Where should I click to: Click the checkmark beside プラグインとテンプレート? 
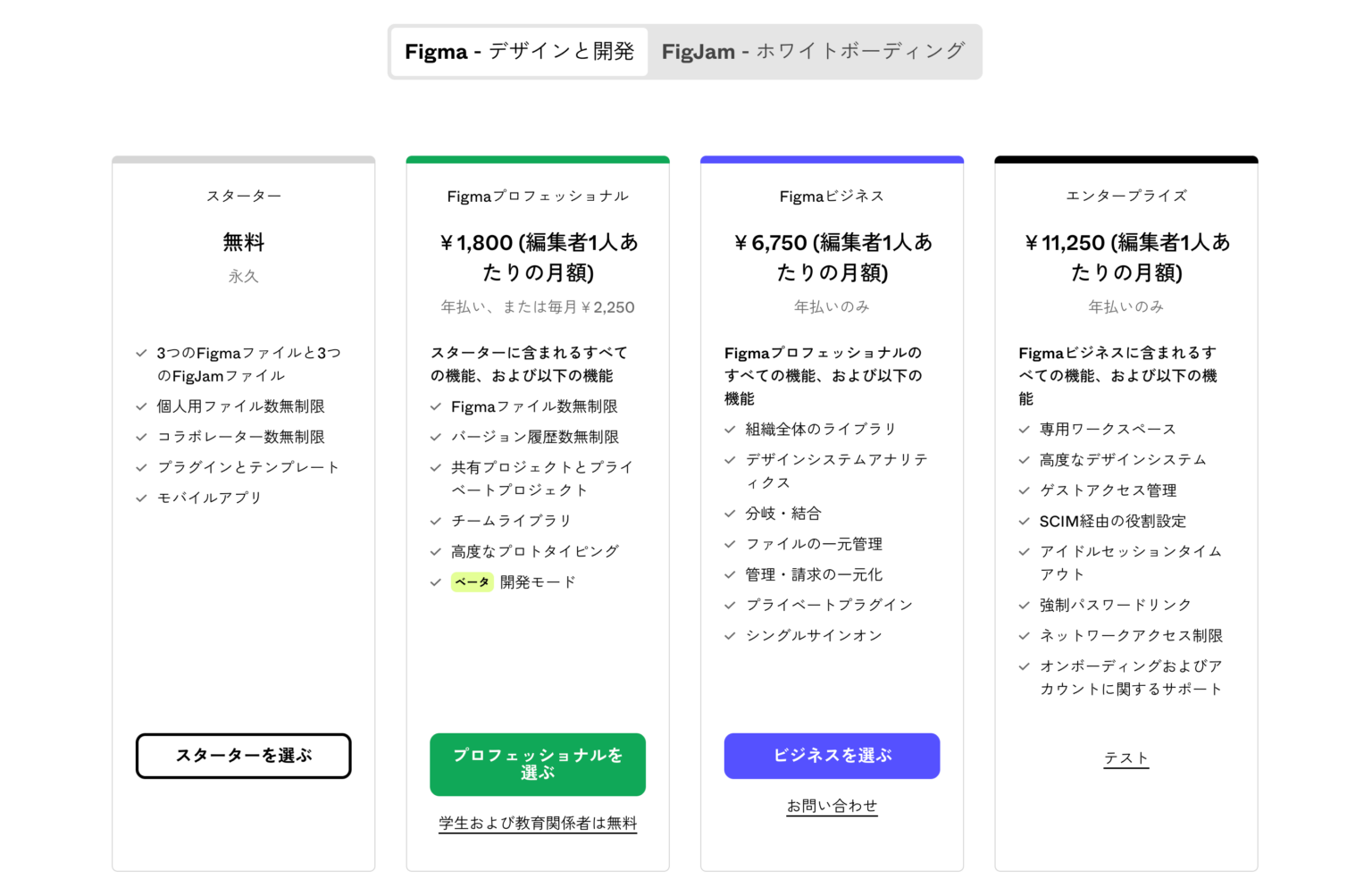(141, 467)
